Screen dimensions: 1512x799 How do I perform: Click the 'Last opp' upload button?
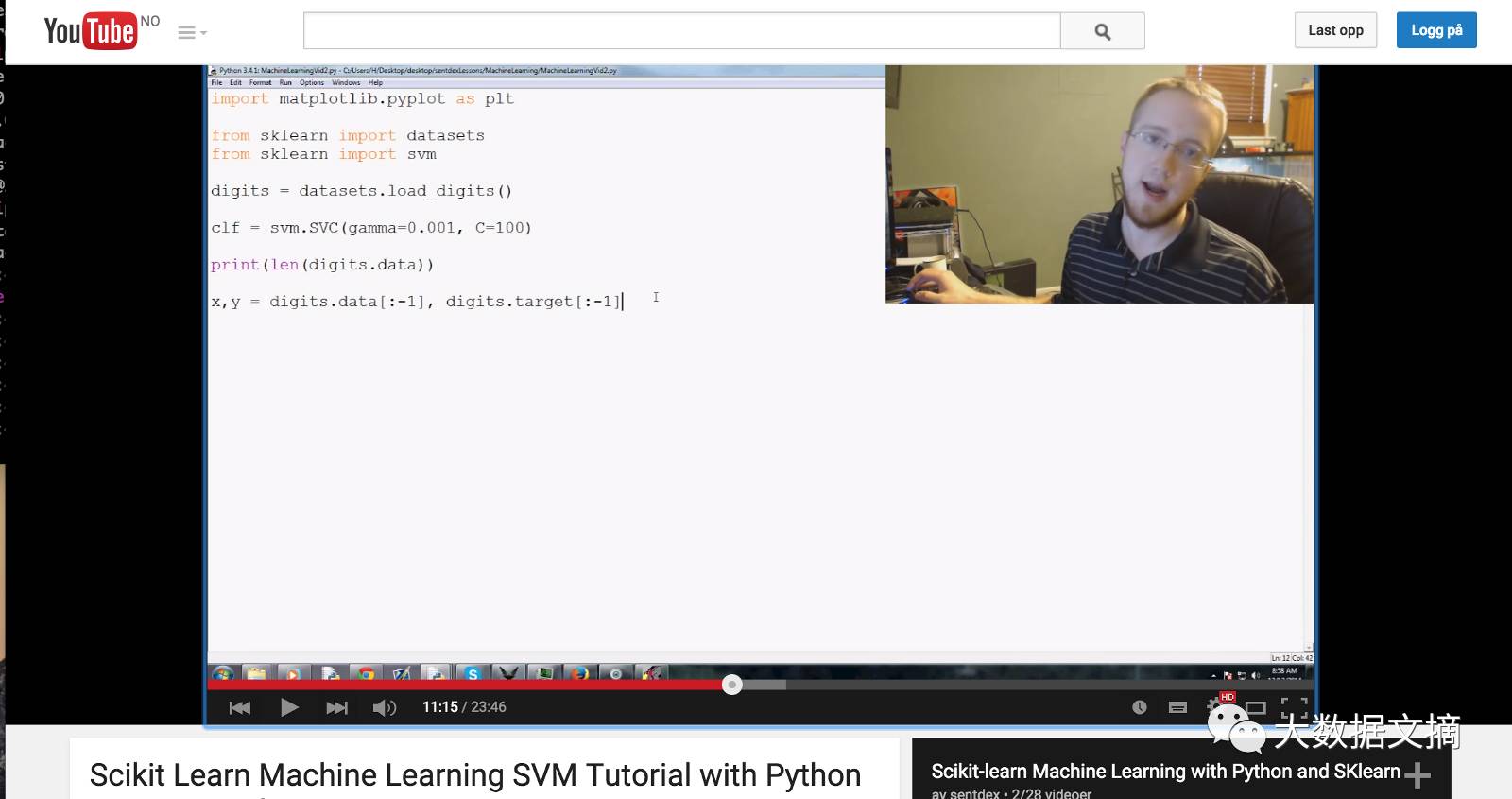pos(1335,30)
